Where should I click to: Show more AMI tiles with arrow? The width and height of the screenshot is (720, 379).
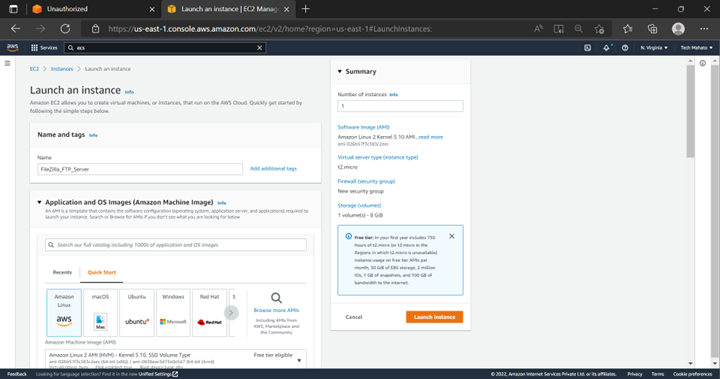point(231,313)
